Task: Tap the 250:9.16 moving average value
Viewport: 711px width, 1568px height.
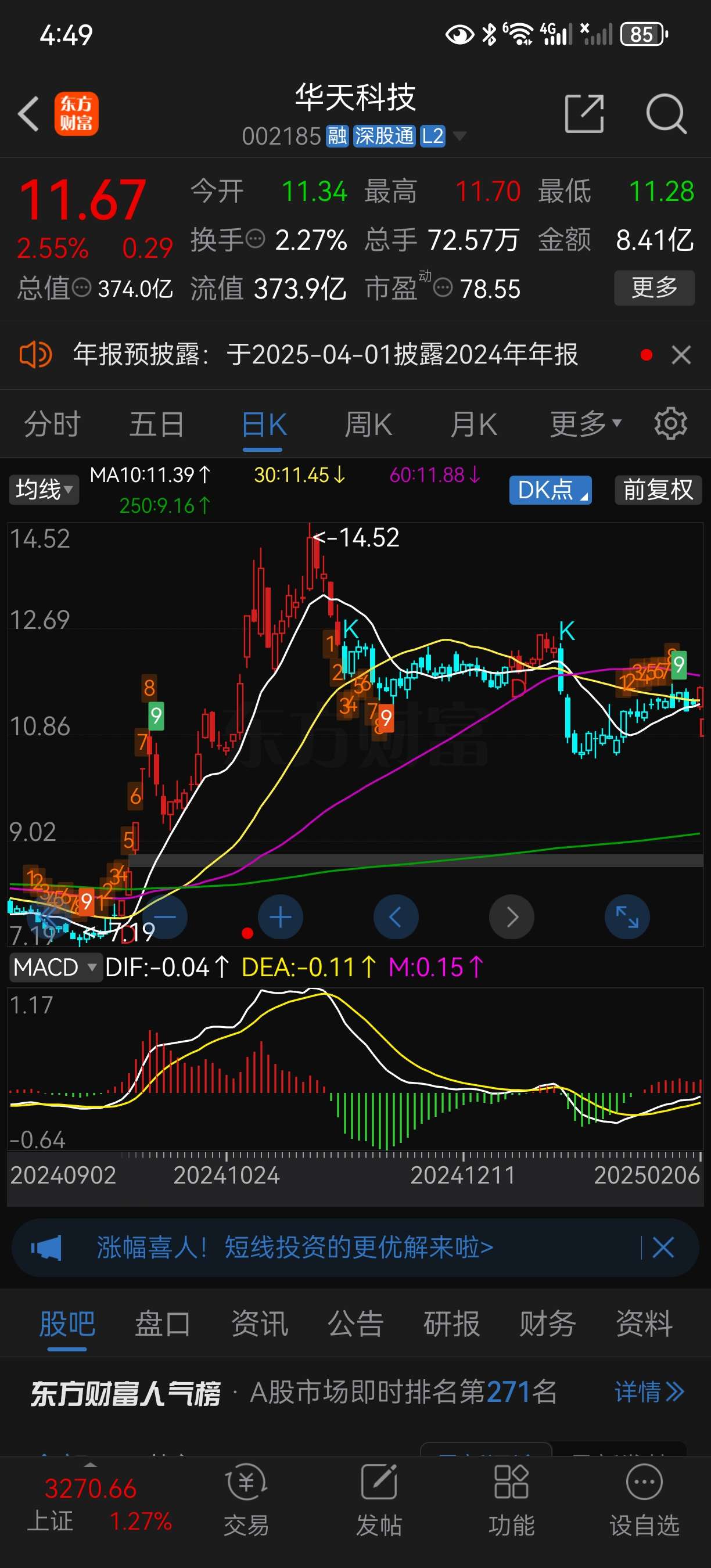Action: (165, 505)
